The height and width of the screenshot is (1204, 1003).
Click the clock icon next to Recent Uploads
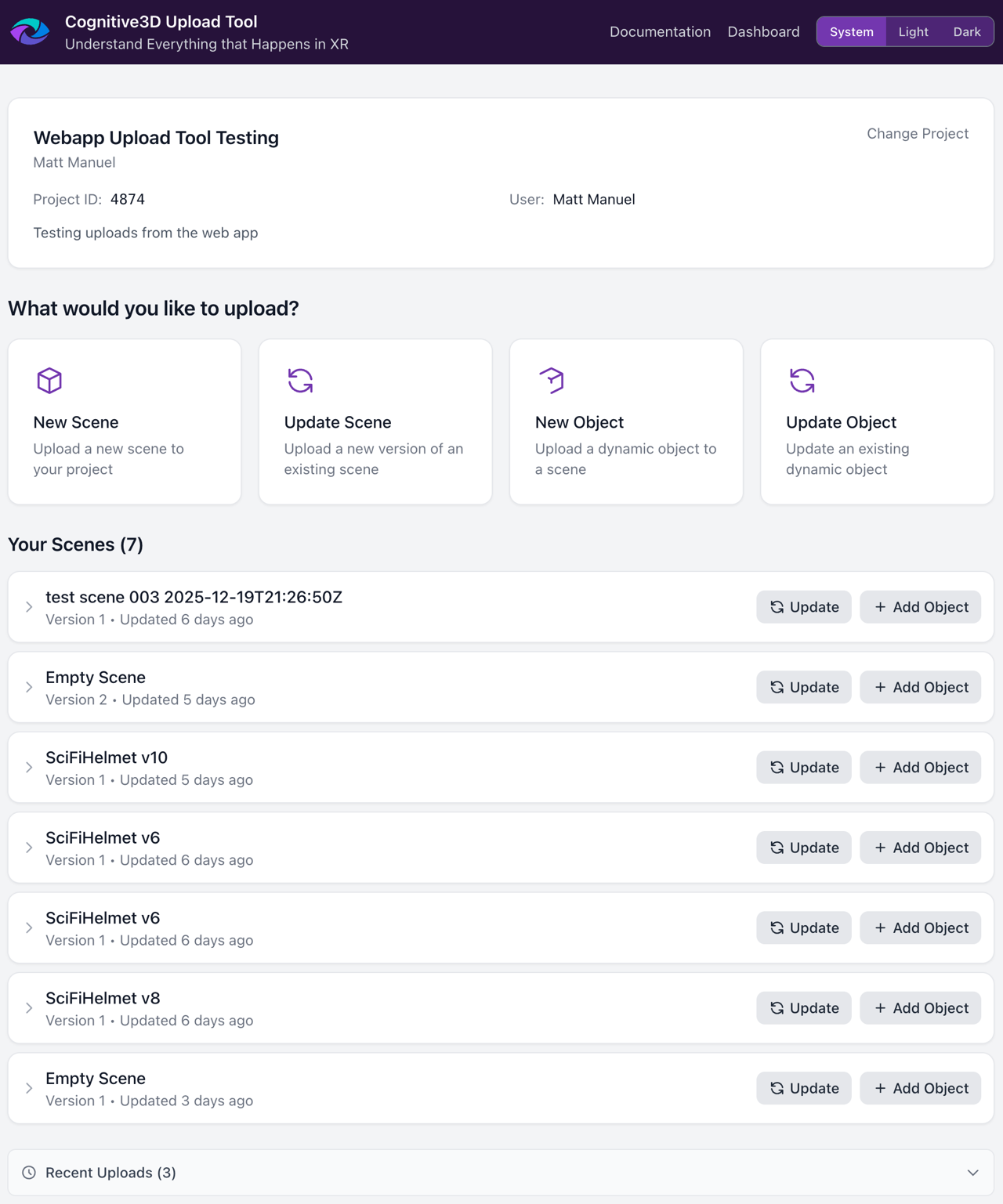coord(29,1172)
